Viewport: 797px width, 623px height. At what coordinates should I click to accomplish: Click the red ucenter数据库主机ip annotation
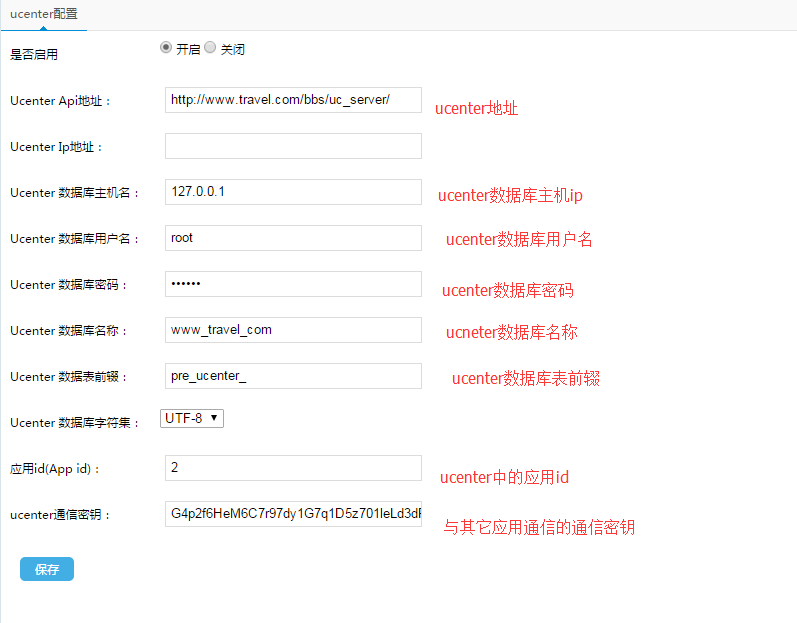(x=510, y=195)
